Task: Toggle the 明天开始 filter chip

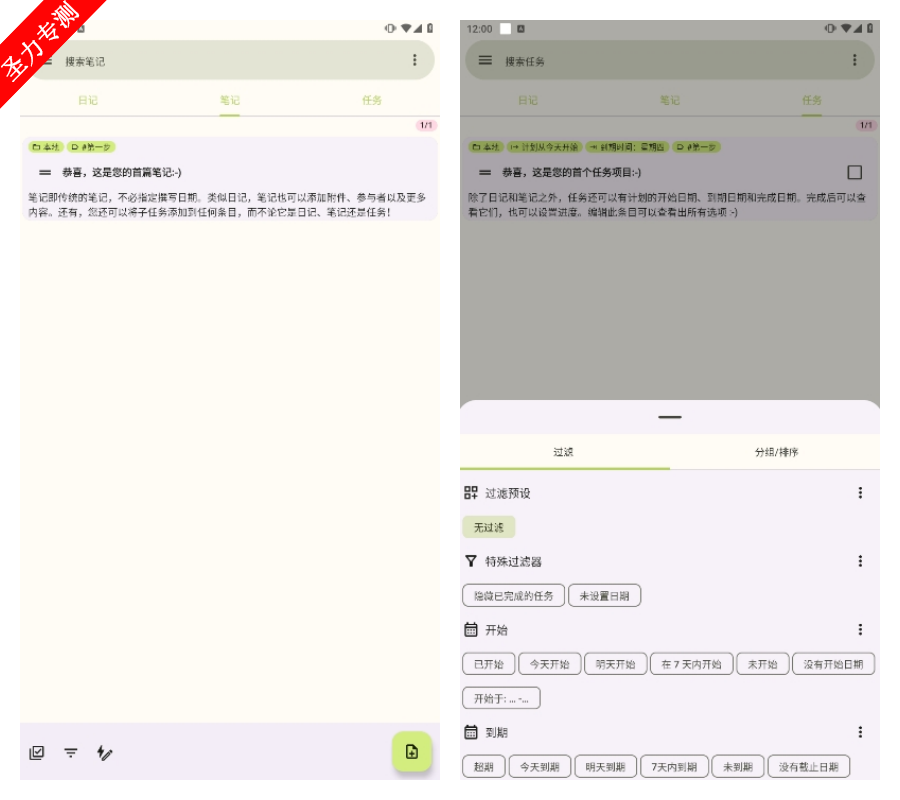Action: pyautogui.click(x=615, y=664)
